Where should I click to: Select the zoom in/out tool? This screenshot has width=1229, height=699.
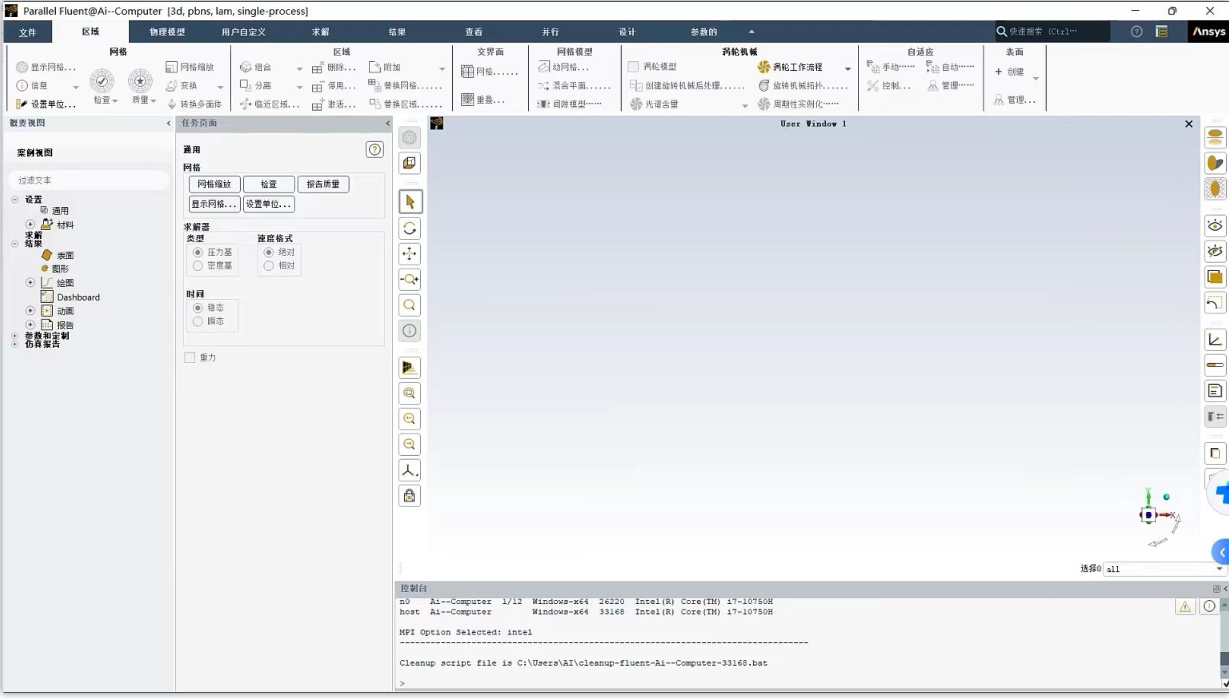[x=410, y=279]
